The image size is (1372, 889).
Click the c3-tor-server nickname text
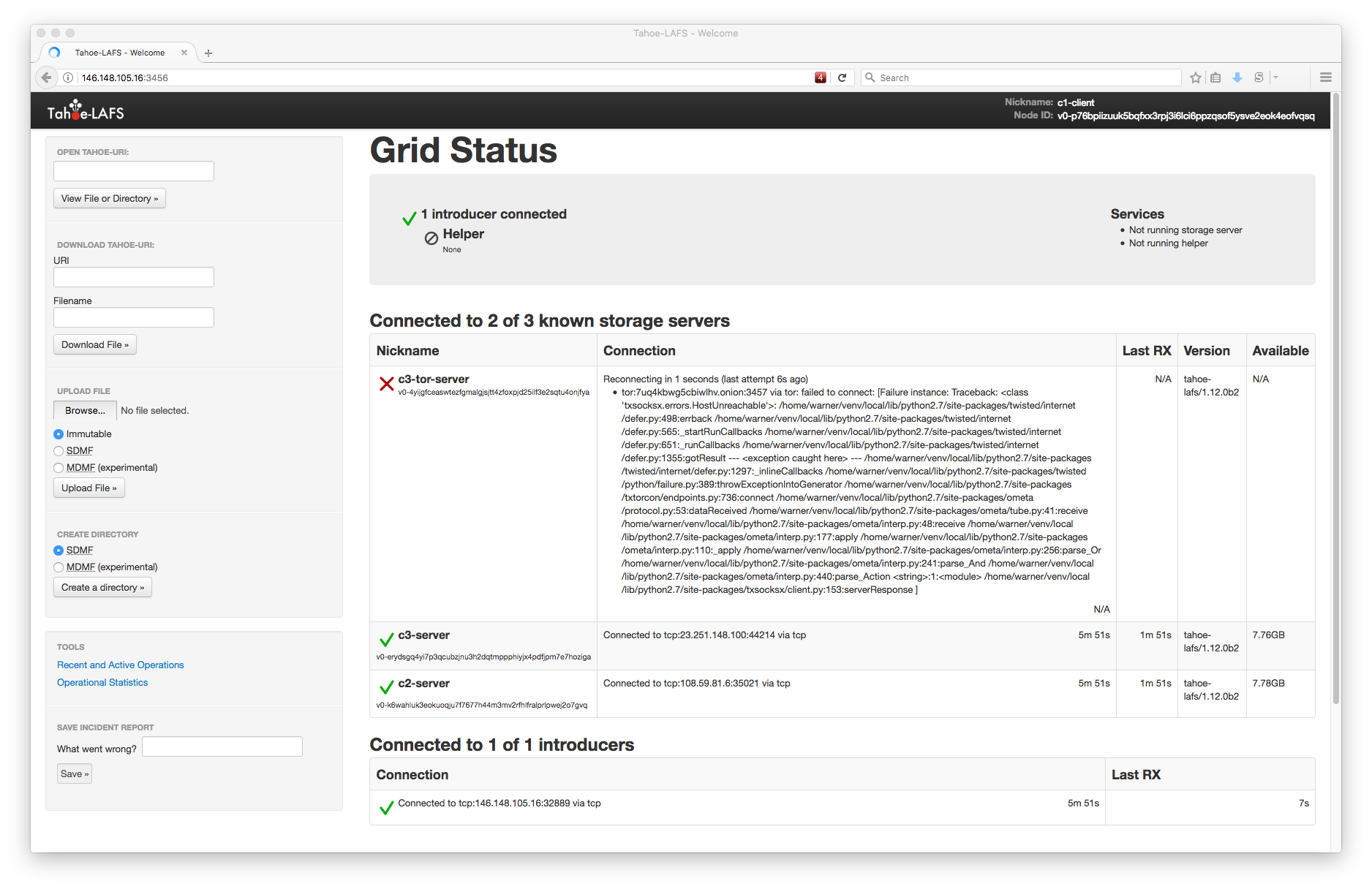pyautogui.click(x=434, y=379)
